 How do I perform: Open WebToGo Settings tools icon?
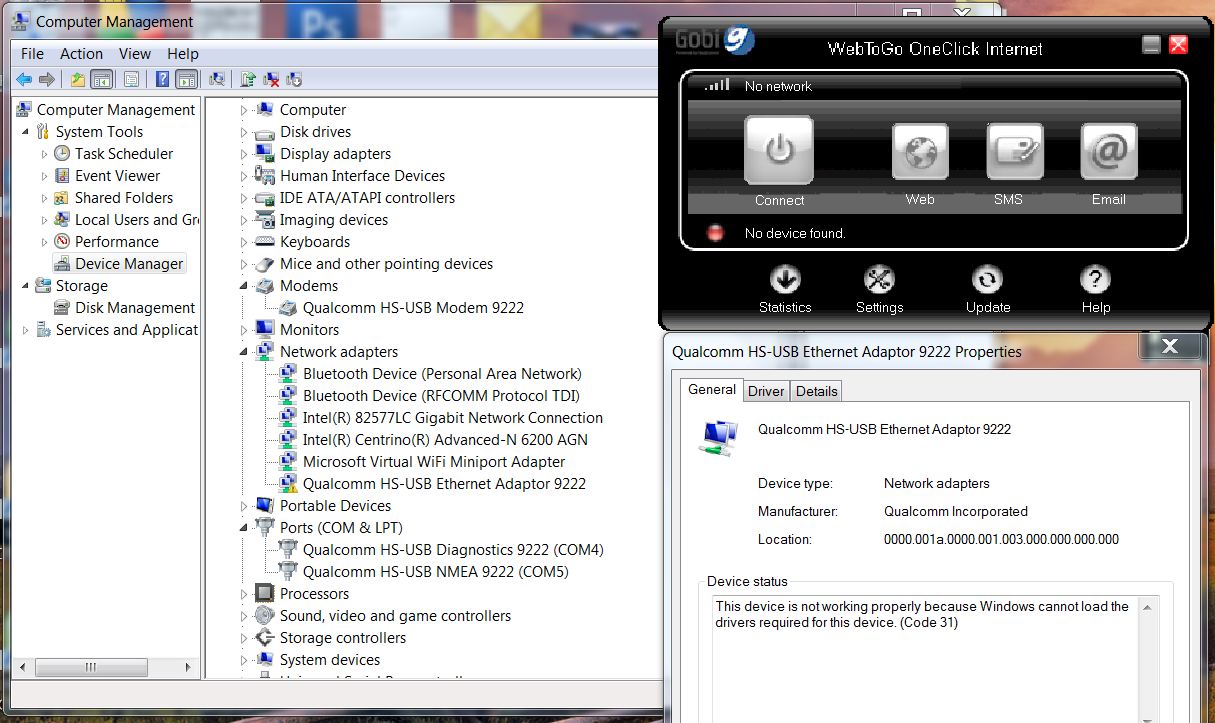pyautogui.click(x=879, y=280)
